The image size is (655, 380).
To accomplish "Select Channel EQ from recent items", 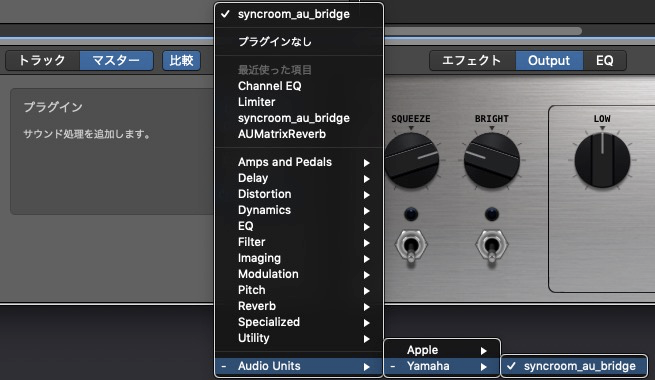I will [299, 86].
